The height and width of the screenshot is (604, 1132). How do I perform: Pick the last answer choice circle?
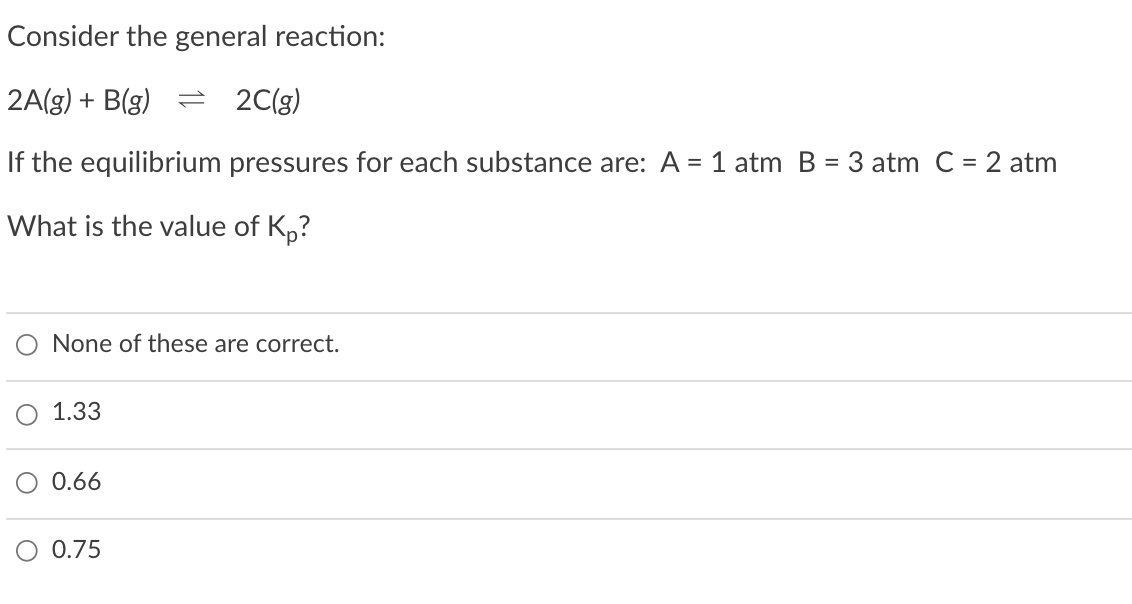point(25,549)
